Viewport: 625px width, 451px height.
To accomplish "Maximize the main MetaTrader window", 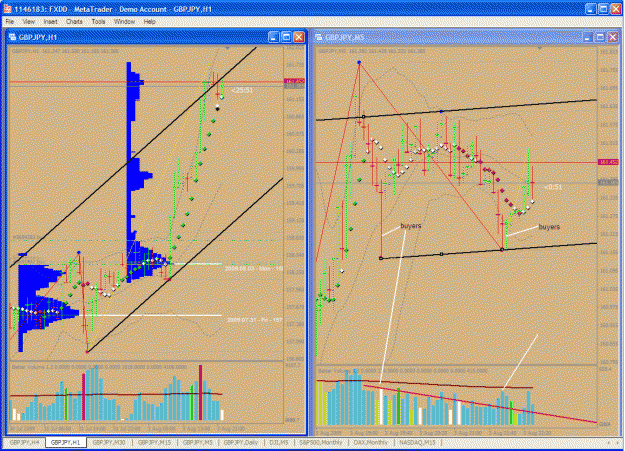I will click(603, 9).
